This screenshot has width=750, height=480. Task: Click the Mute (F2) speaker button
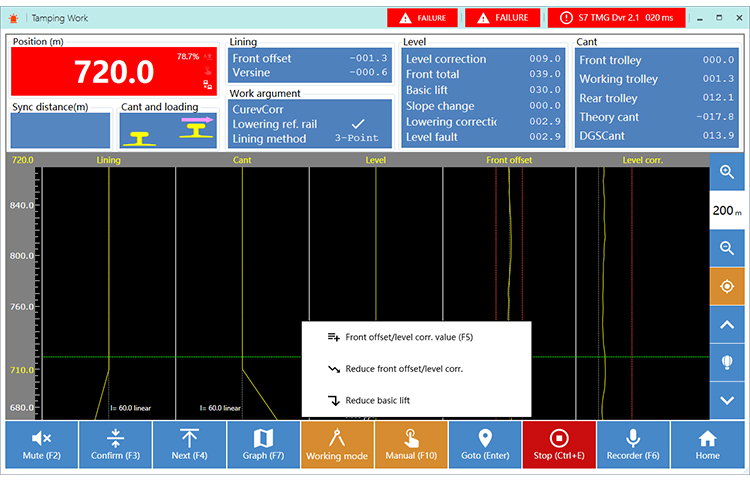[42, 445]
